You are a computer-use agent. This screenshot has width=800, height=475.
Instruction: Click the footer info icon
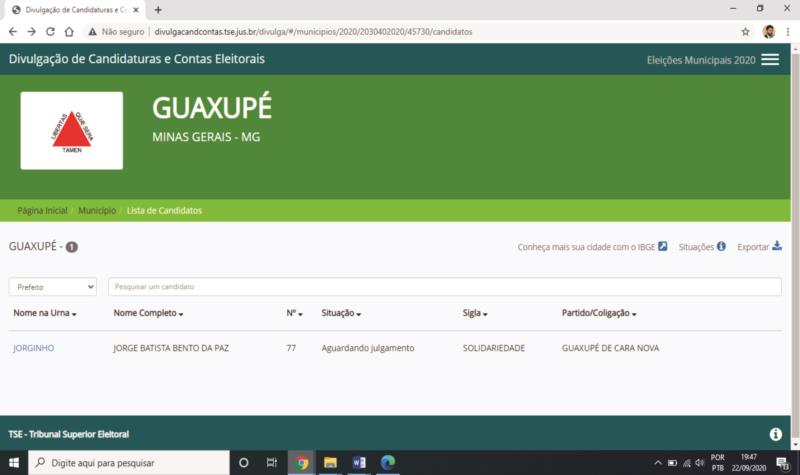[776, 434]
